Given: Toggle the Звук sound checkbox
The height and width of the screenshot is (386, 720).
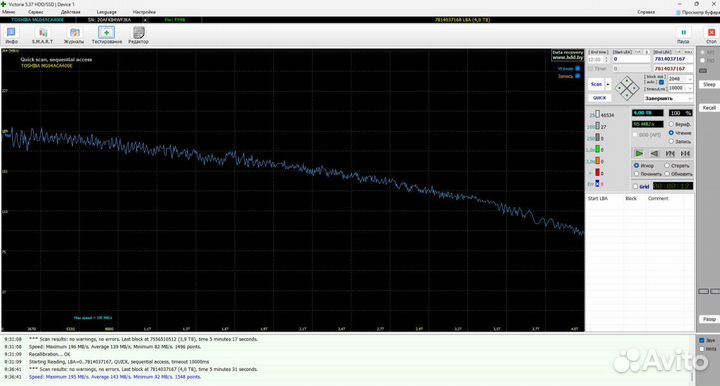Looking at the screenshot, I should click(x=702, y=341).
